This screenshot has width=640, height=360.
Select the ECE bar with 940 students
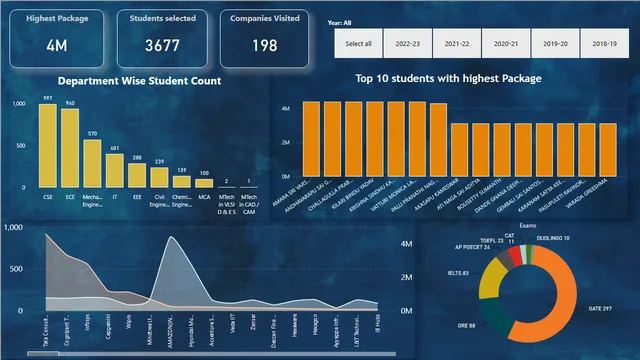point(70,148)
